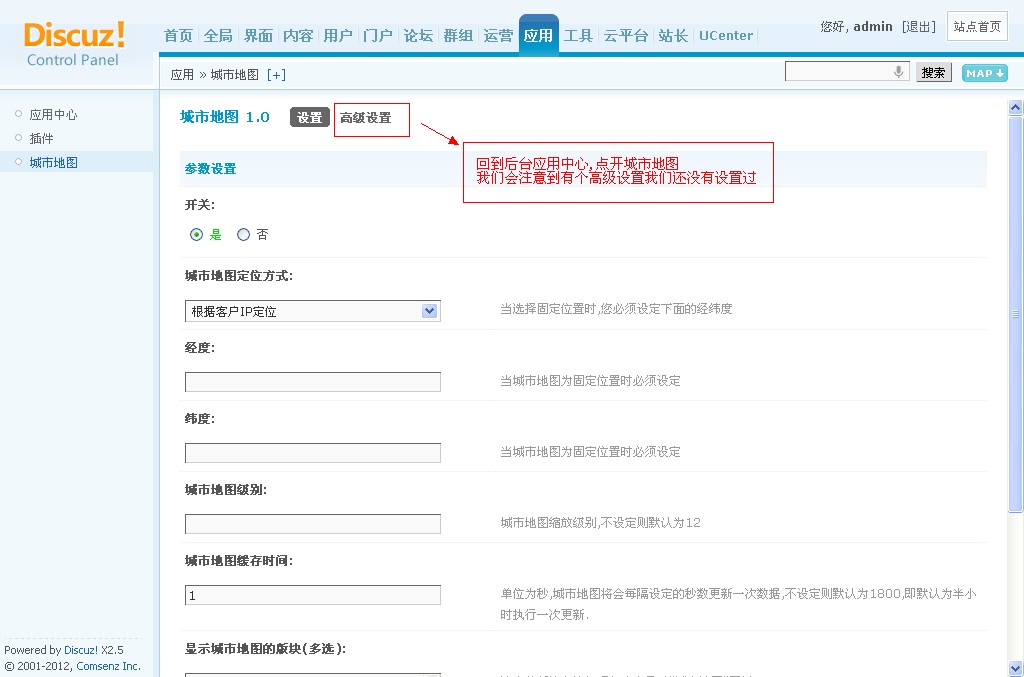Open the 应用 top menu tab
The width and height of the screenshot is (1024, 677).
pyautogui.click(x=538, y=36)
